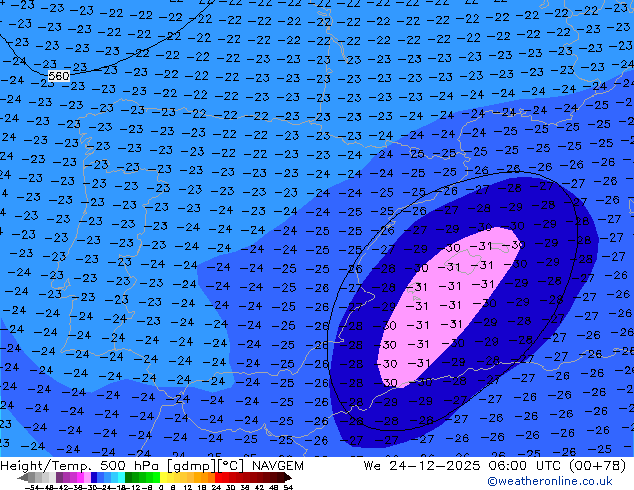Image resolution: width=634 pixels, height=490 pixels.
Task: Select the NAVGEM model name text
Action: [278, 466]
